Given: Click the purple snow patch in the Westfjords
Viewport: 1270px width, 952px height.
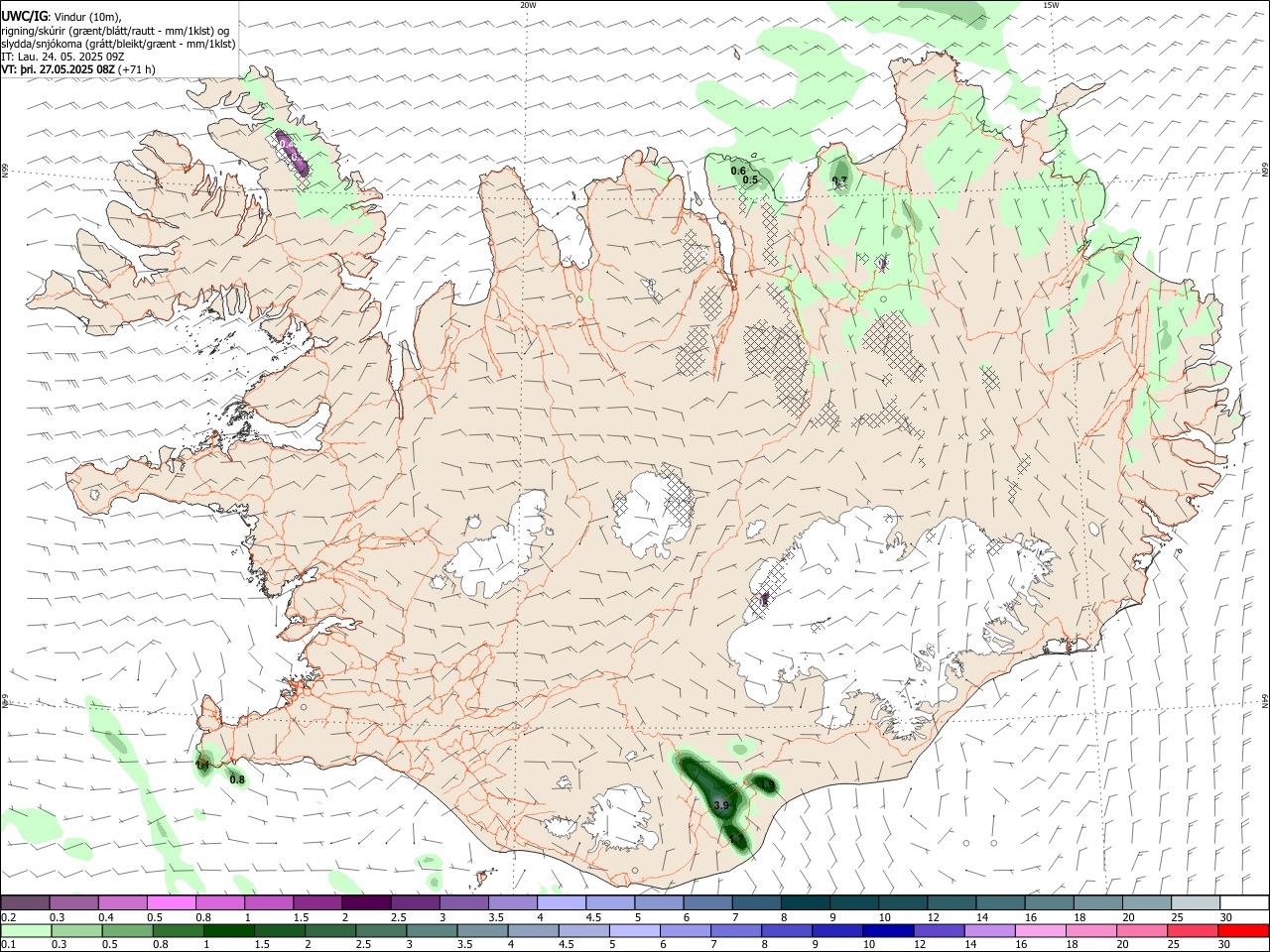Looking at the screenshot, I should pyautogui.click(x=292, y=153).
